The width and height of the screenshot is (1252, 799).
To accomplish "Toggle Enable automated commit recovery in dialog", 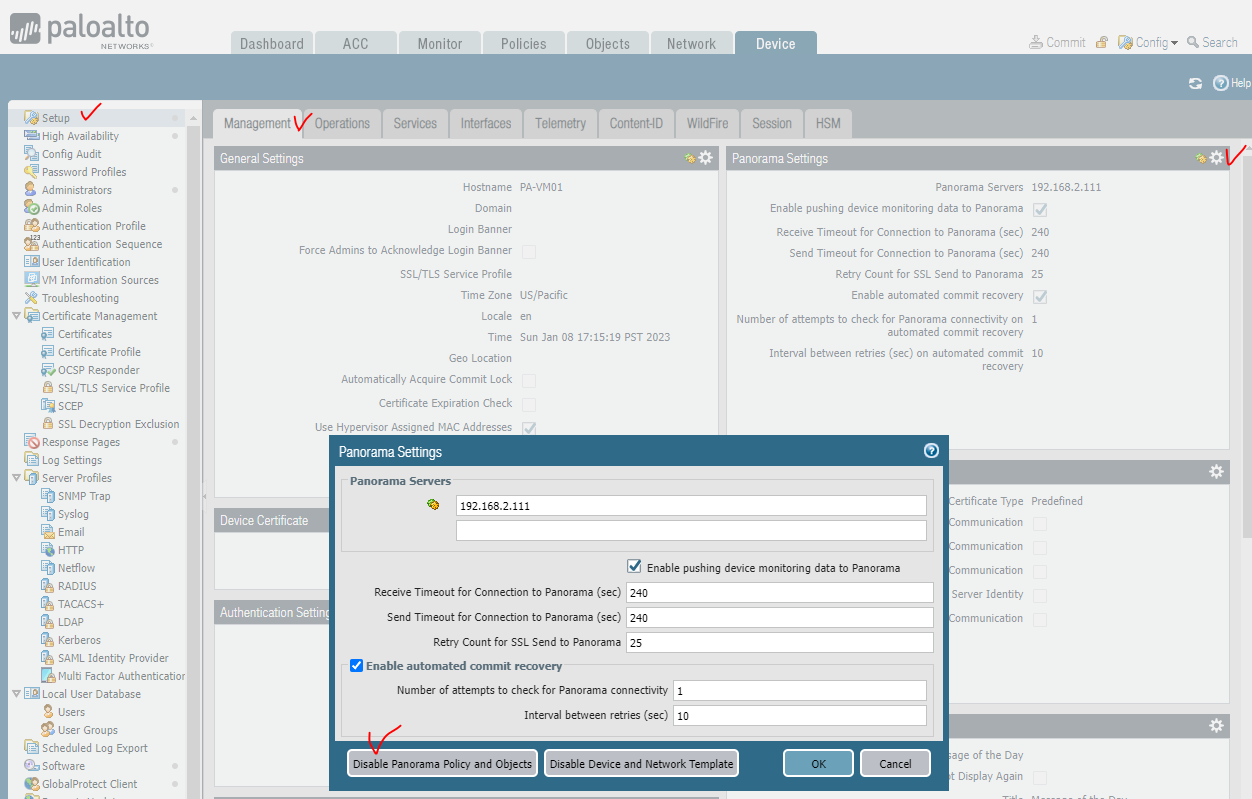I will [356, 665].
